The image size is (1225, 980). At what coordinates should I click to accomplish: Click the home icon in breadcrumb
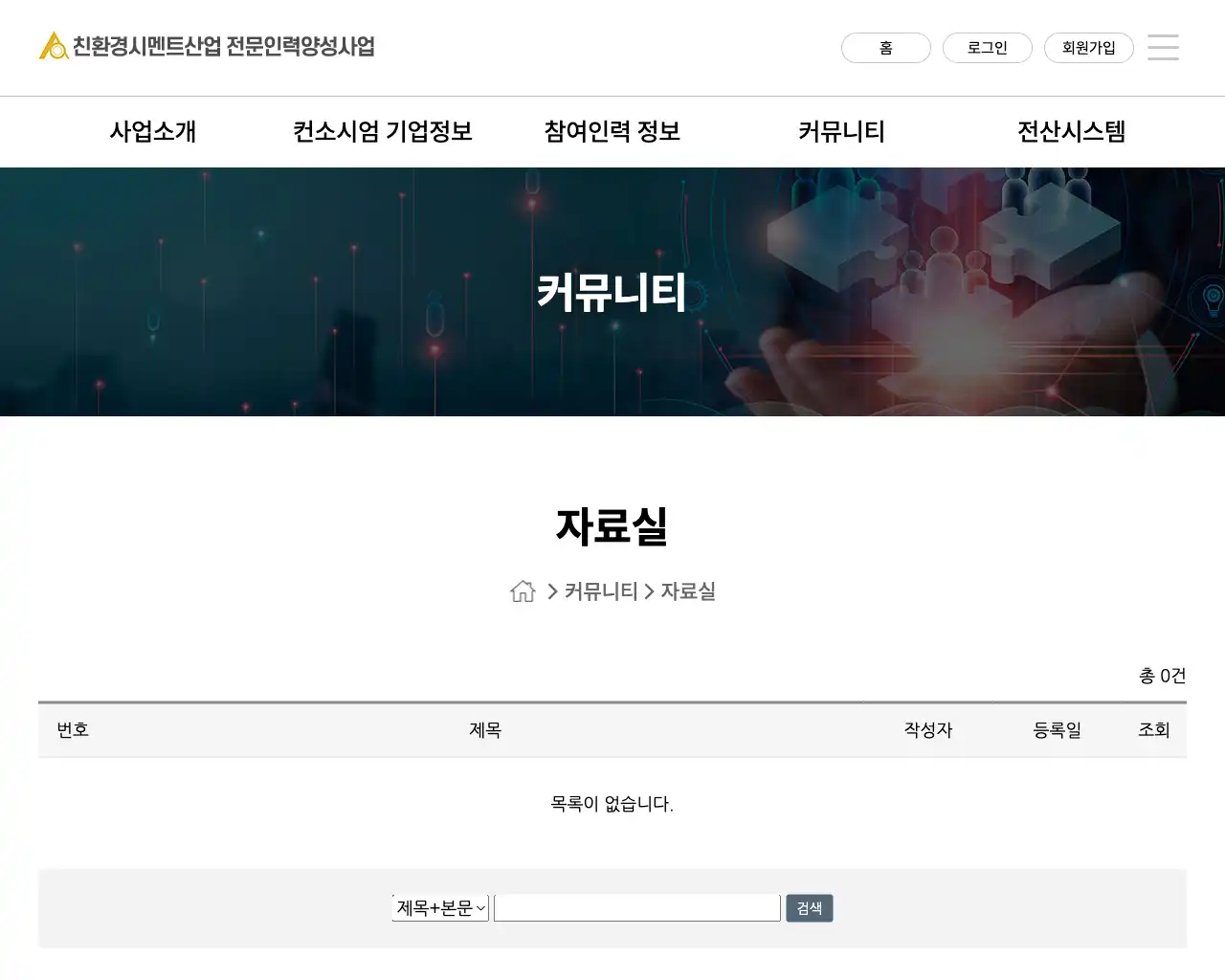pos(523,591)
